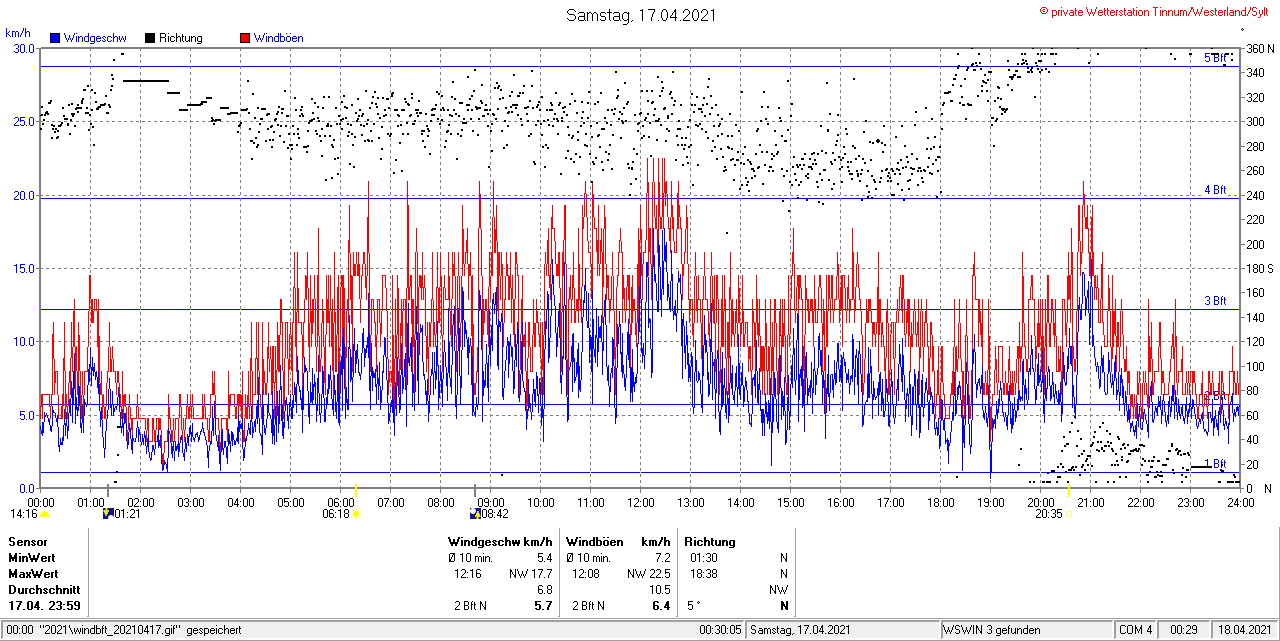1280x641 pixels.
Task: Click the black Richtung legend square
Action: tap(150, 38)
